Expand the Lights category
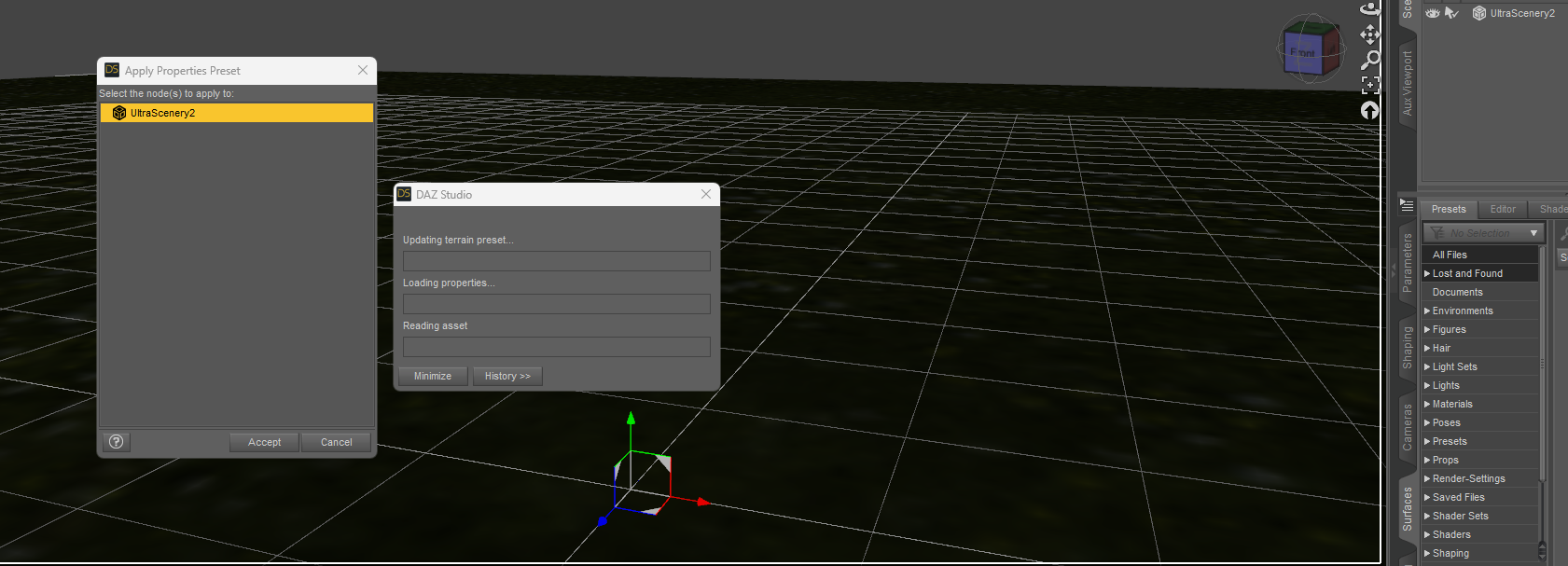 tap(1427, 385)
